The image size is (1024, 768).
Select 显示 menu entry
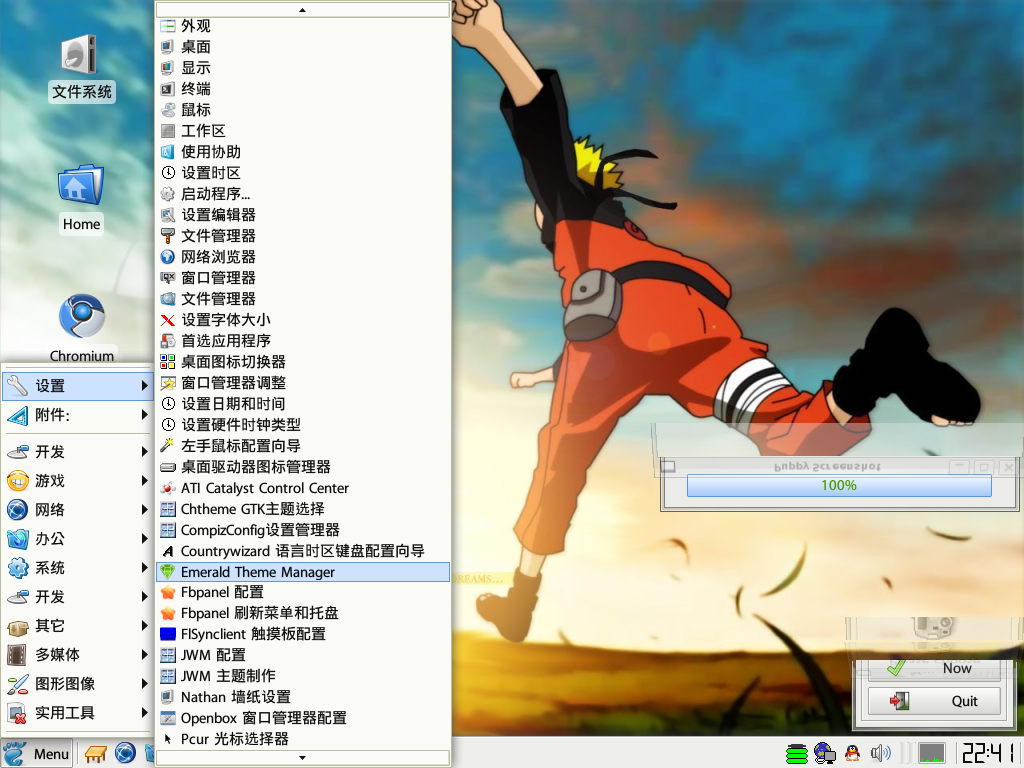(303, 68)
